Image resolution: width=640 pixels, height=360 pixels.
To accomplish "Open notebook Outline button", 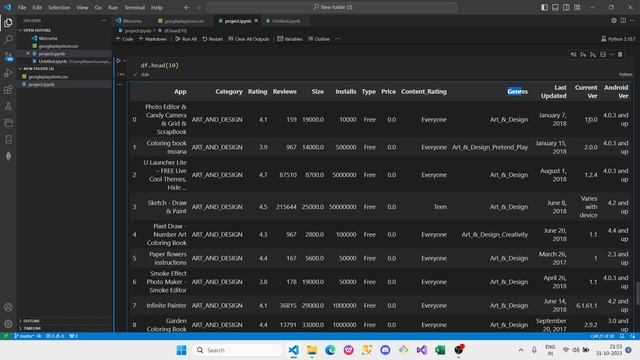I will [319, 39].
